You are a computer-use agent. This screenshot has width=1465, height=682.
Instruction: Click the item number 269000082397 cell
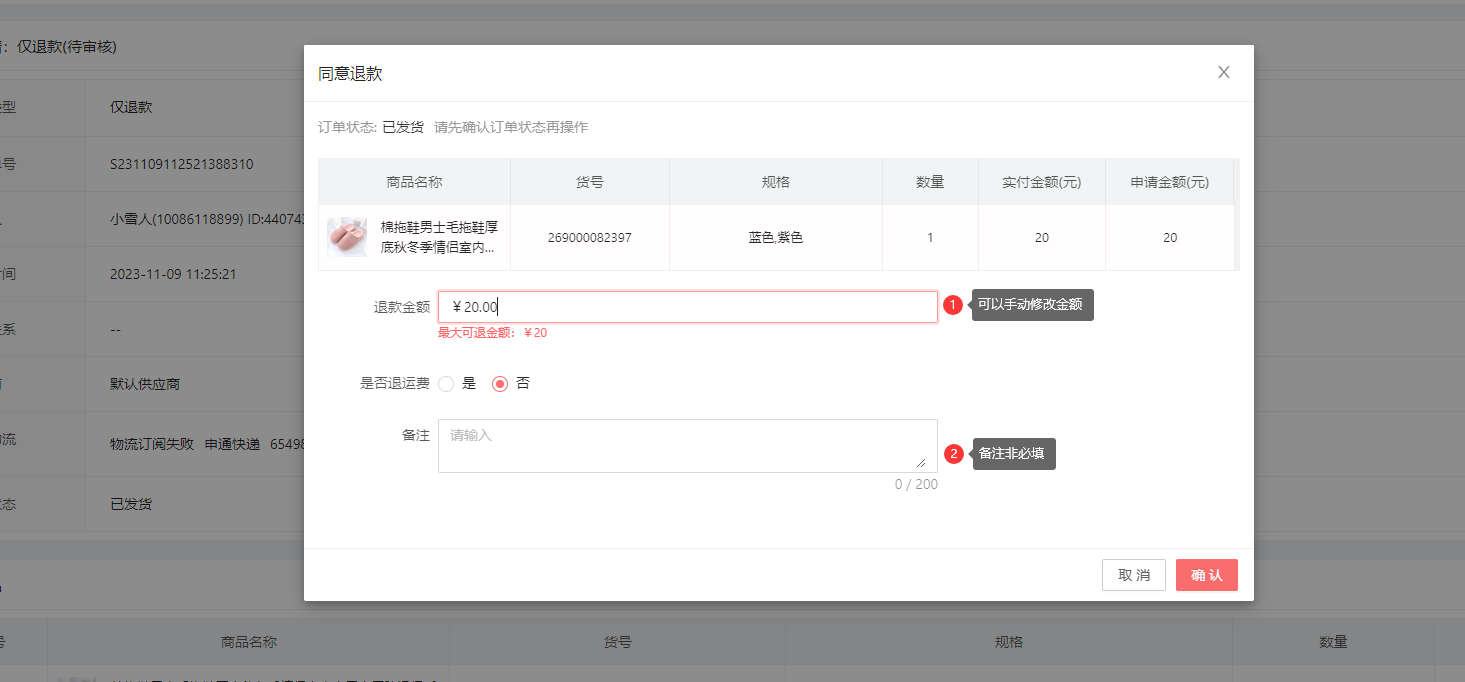(x=589, y=238)
